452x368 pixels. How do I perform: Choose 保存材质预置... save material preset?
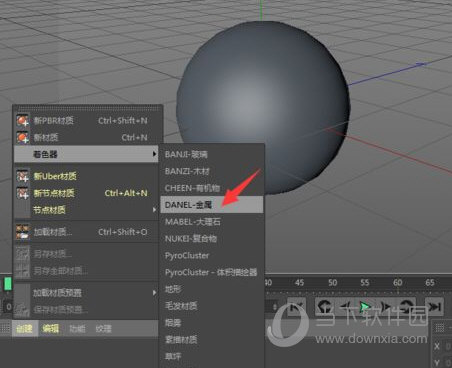pos(86,310)
